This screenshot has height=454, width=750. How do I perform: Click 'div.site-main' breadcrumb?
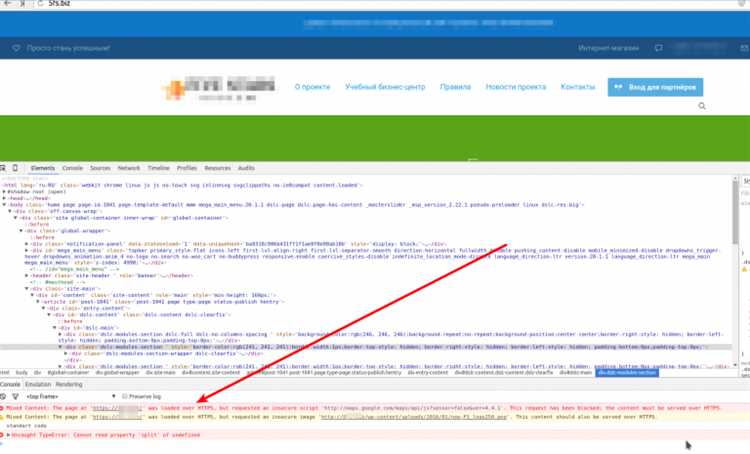(161, 373)
